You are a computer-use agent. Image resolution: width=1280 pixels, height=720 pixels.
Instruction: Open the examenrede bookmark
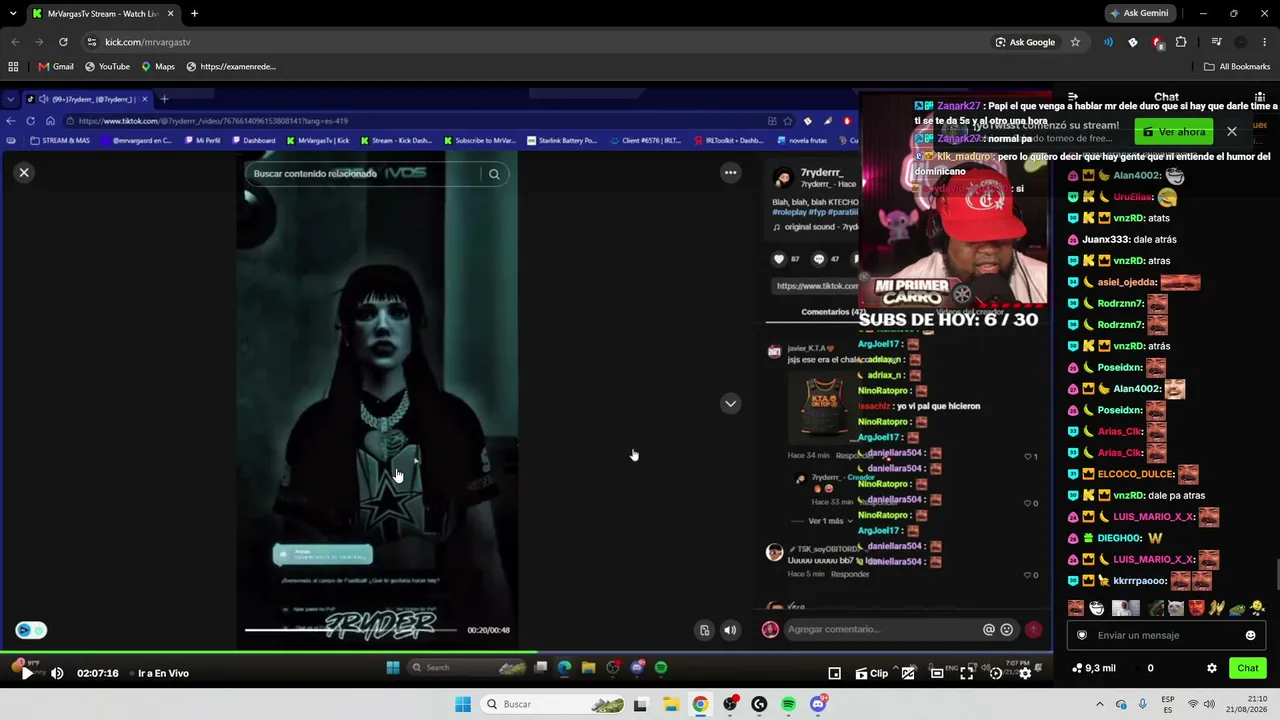(231, 67)
